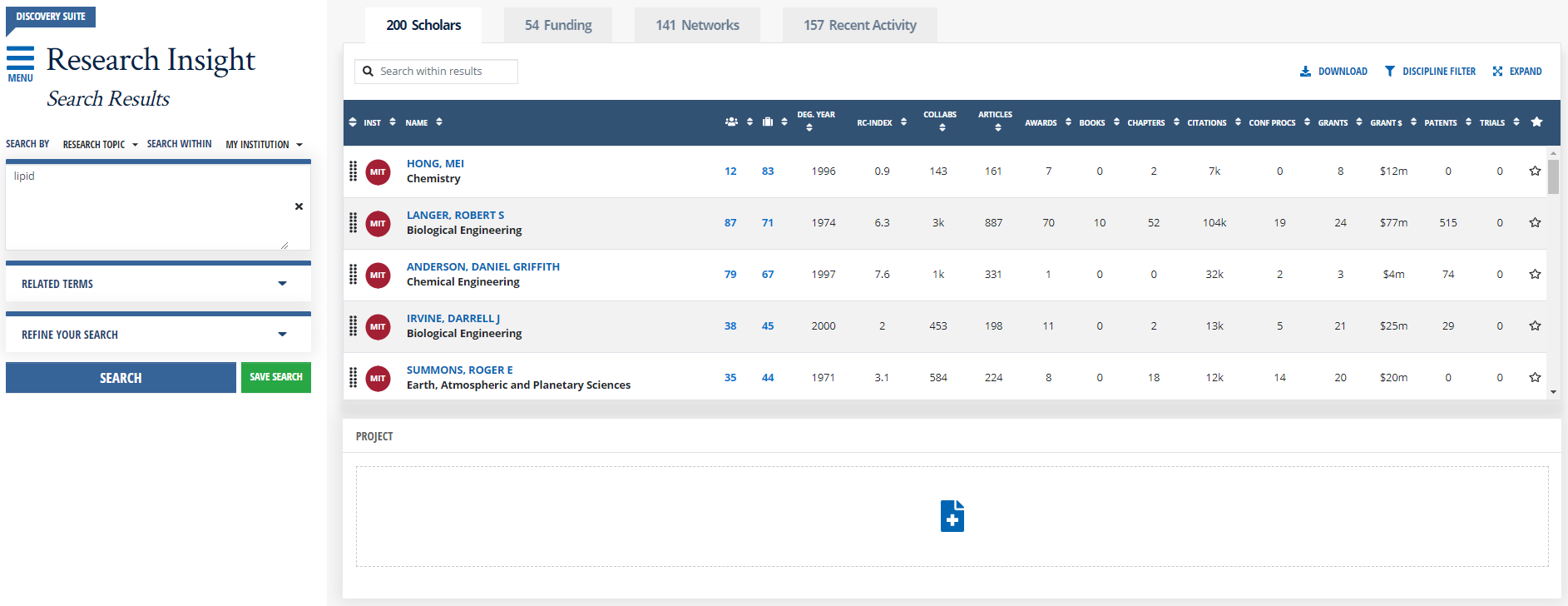Click the search magnifier icon in results
The image size is (1568, 606).
(368, 72)
